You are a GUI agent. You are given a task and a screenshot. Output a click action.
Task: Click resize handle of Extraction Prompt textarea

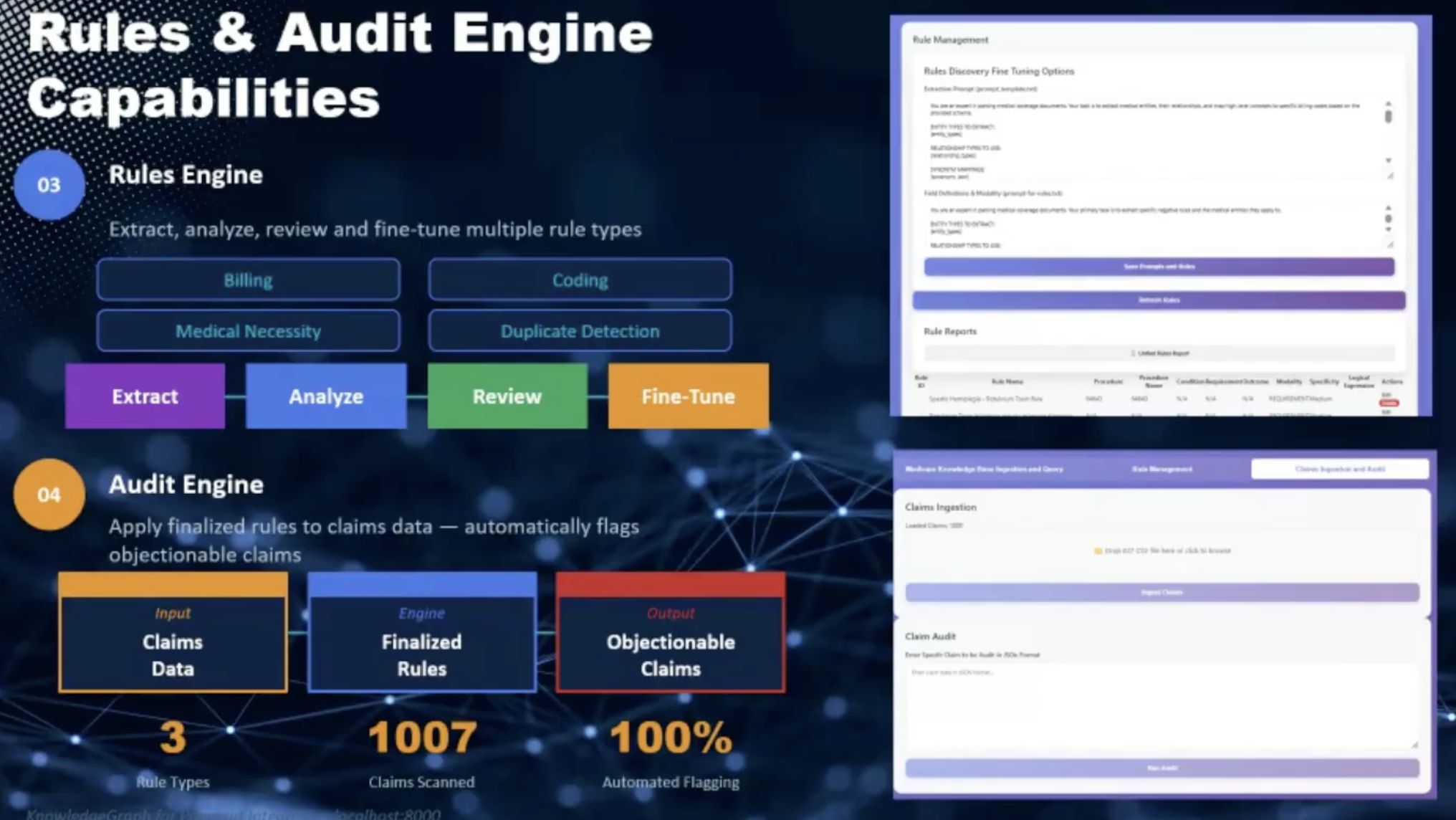tap(1389, 176)
